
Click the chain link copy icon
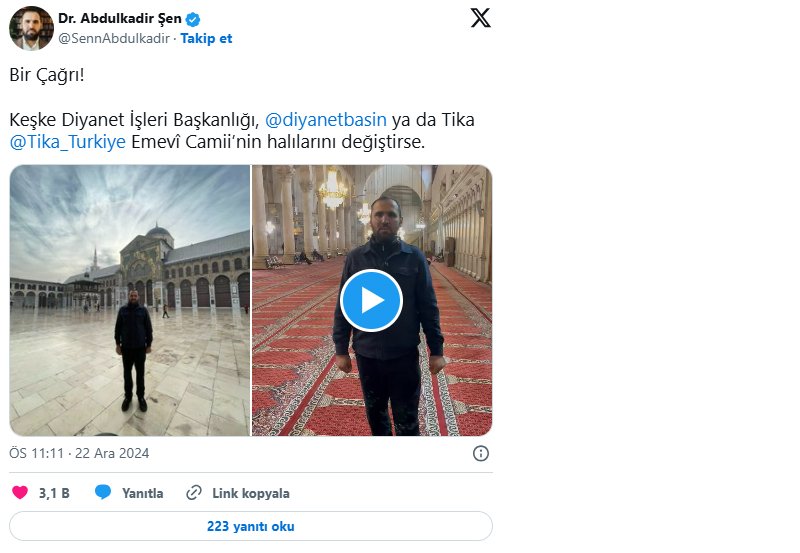pos(195,493)
